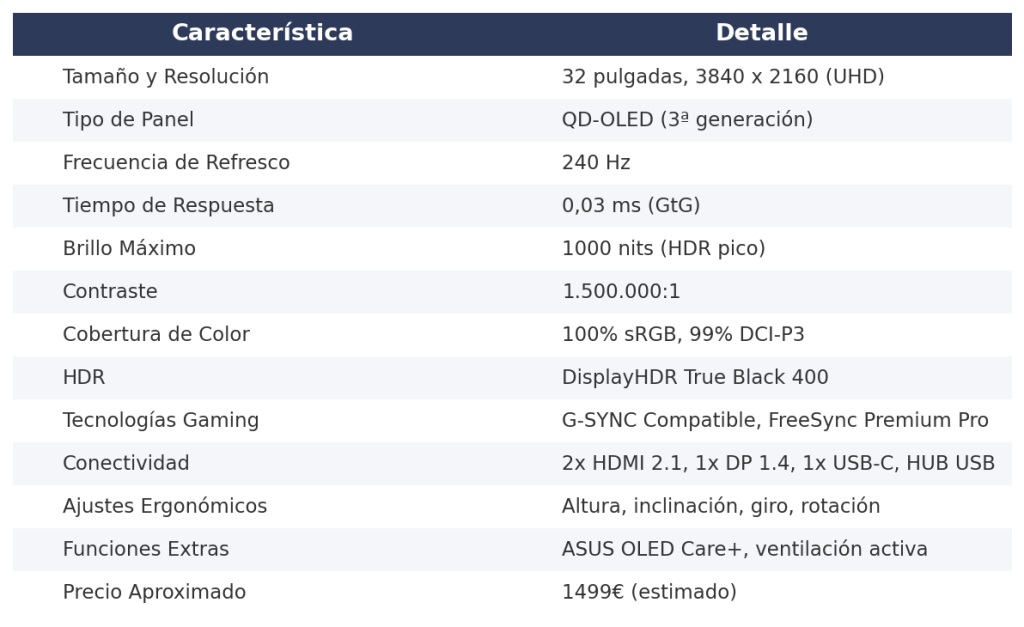The height and width of the screenshot is (627, 1024).
Task: Click the Detalle column header
Action: tap(761, 33)
